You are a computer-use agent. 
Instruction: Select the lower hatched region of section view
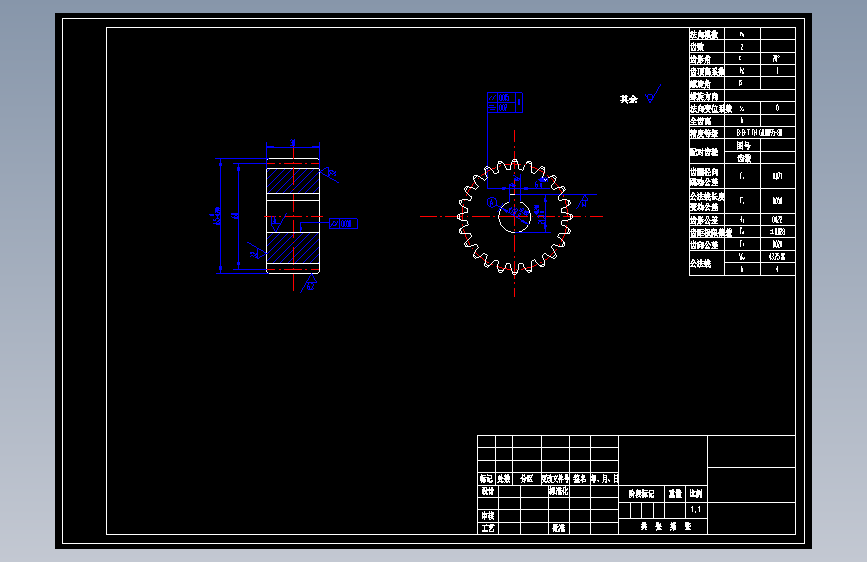(293, 248)
